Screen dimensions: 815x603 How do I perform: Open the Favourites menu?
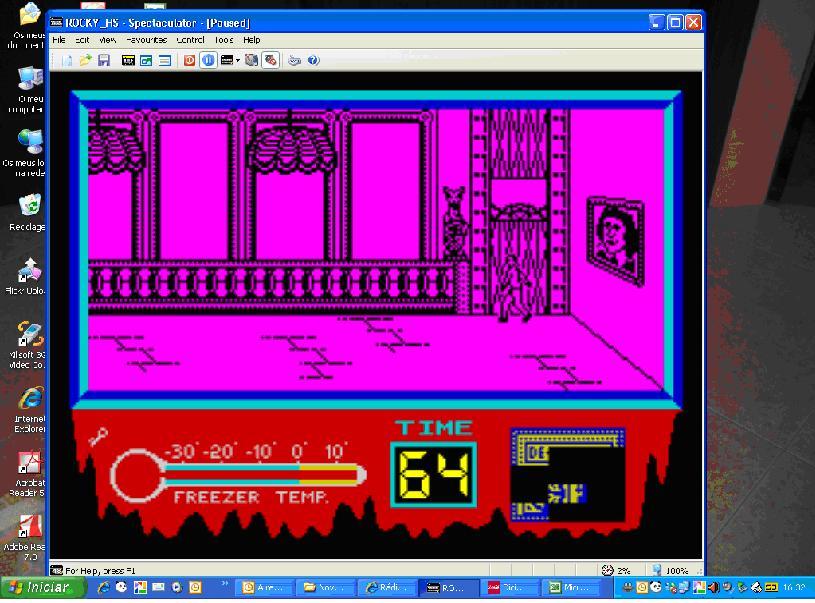146,40
